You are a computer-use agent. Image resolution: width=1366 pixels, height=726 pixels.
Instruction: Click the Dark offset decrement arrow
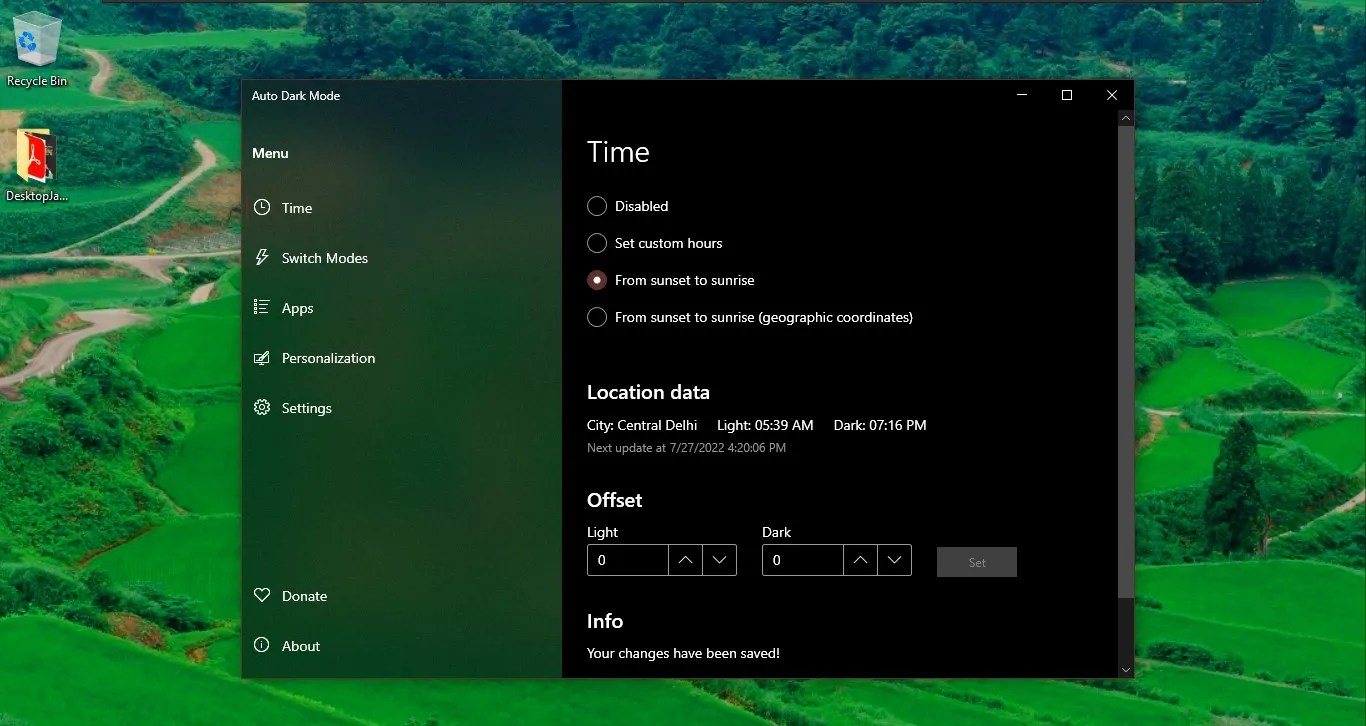pyautogui.click(x=895, y=560)
